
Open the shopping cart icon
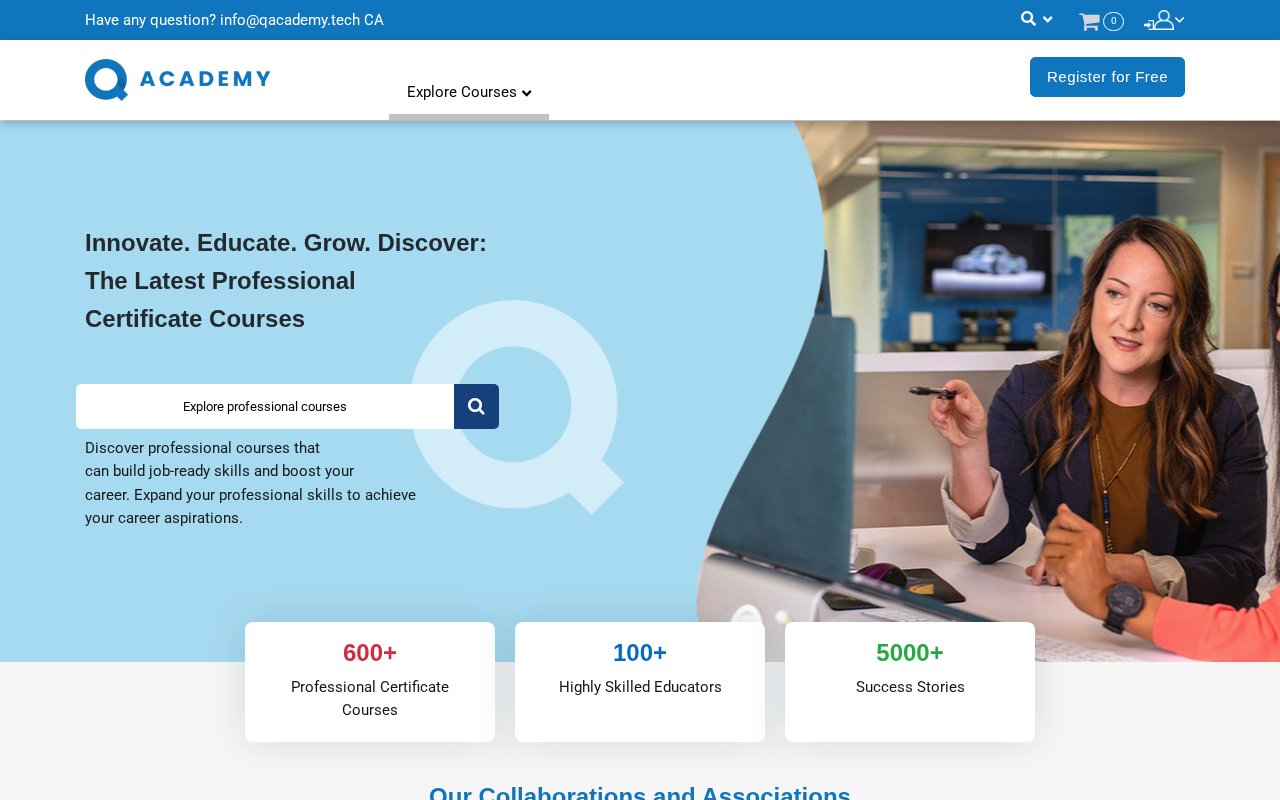point(1089,21)
